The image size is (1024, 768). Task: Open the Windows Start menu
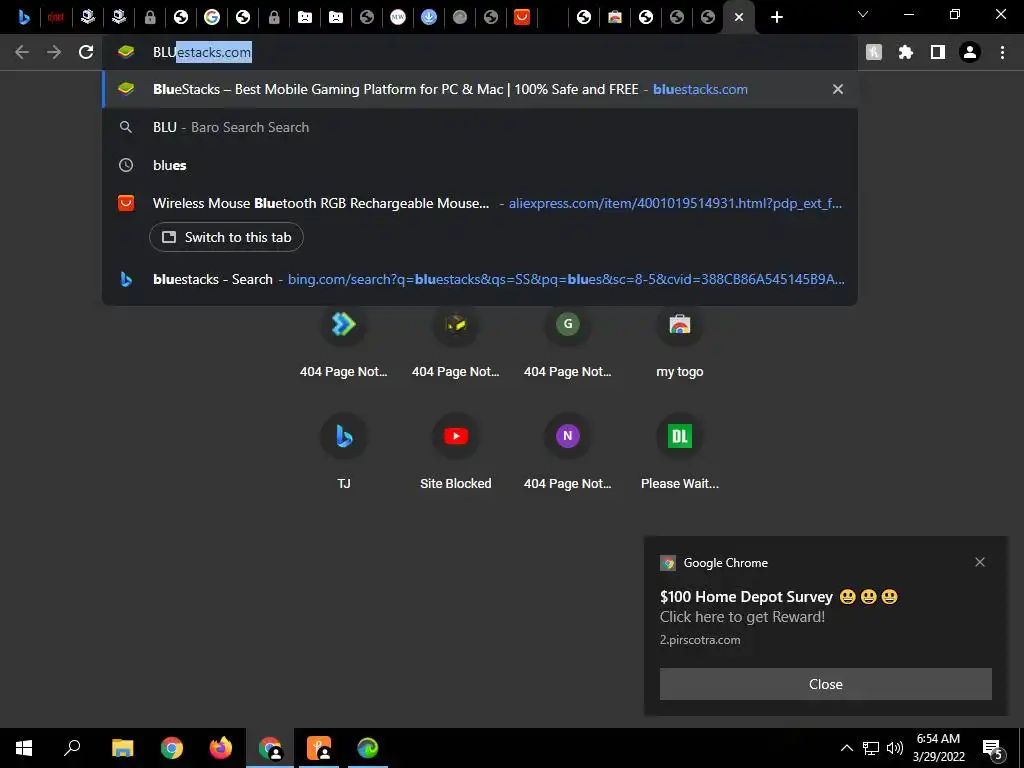click(24, 748)
